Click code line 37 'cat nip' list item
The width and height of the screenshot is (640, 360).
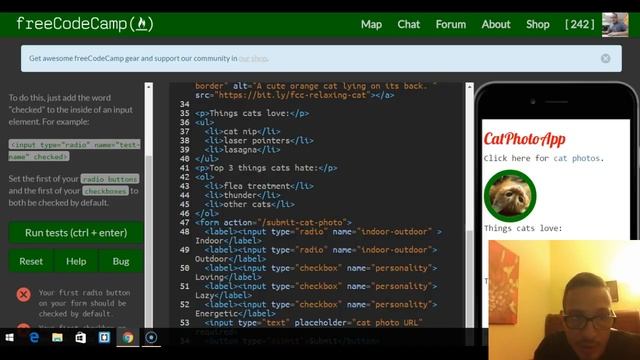(x=242, y=131)
